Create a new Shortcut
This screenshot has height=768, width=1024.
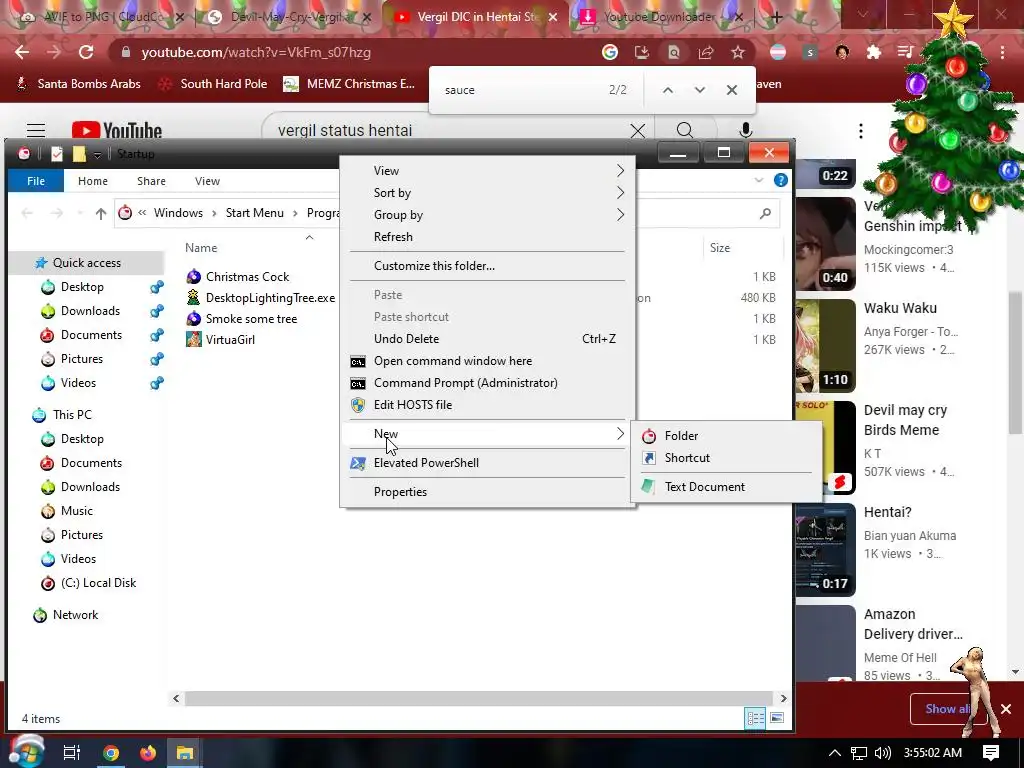coord(726,458)
